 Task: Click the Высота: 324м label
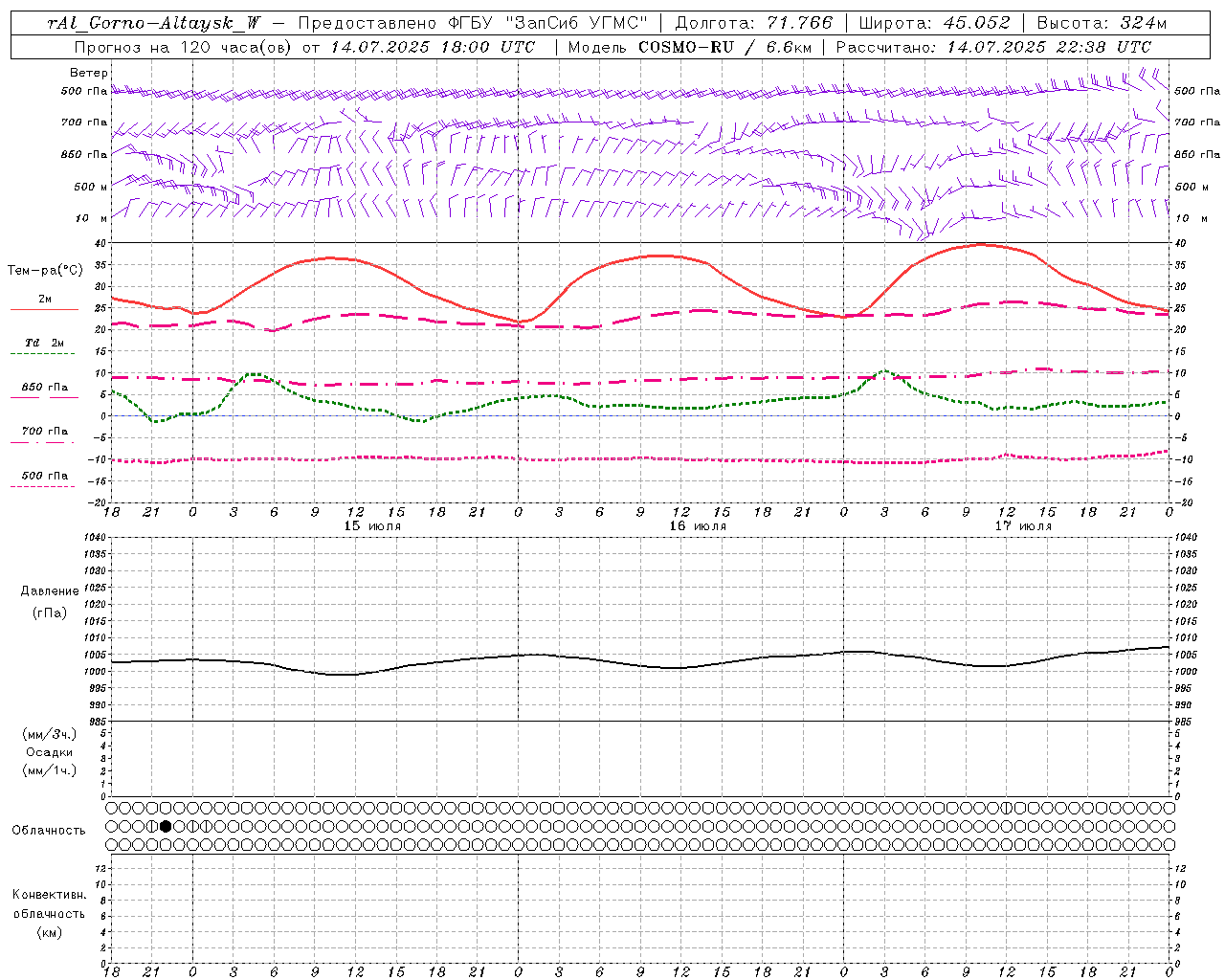tap(1102, 23)
